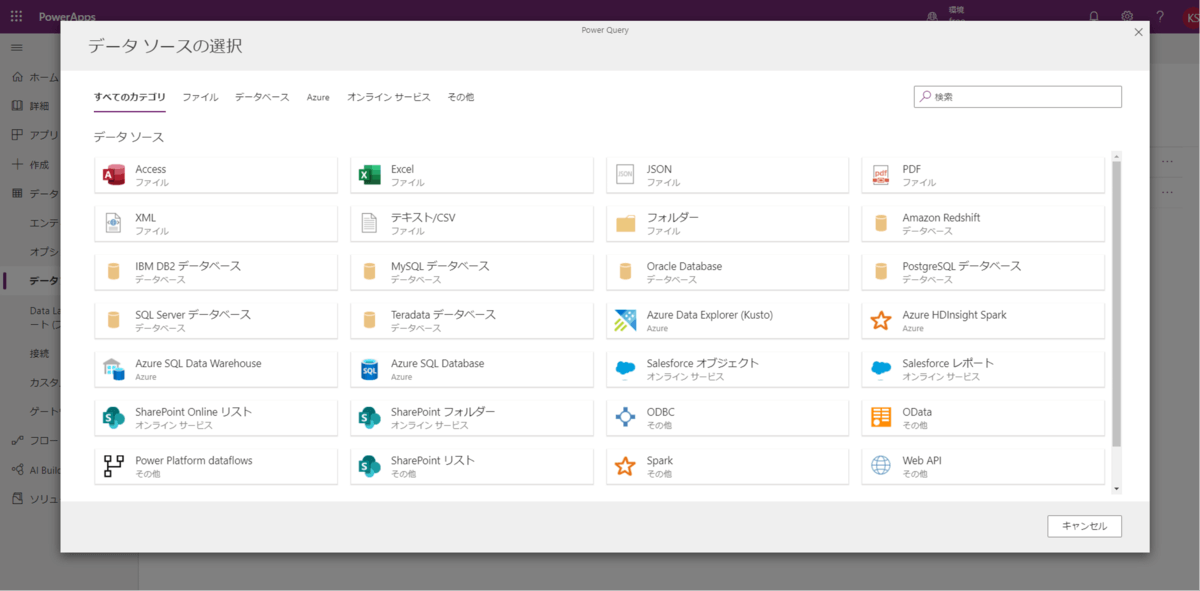Select the Azure HDInsight Spark star icon
Screen dimensions: 1200x591
(x=881, y=320)
